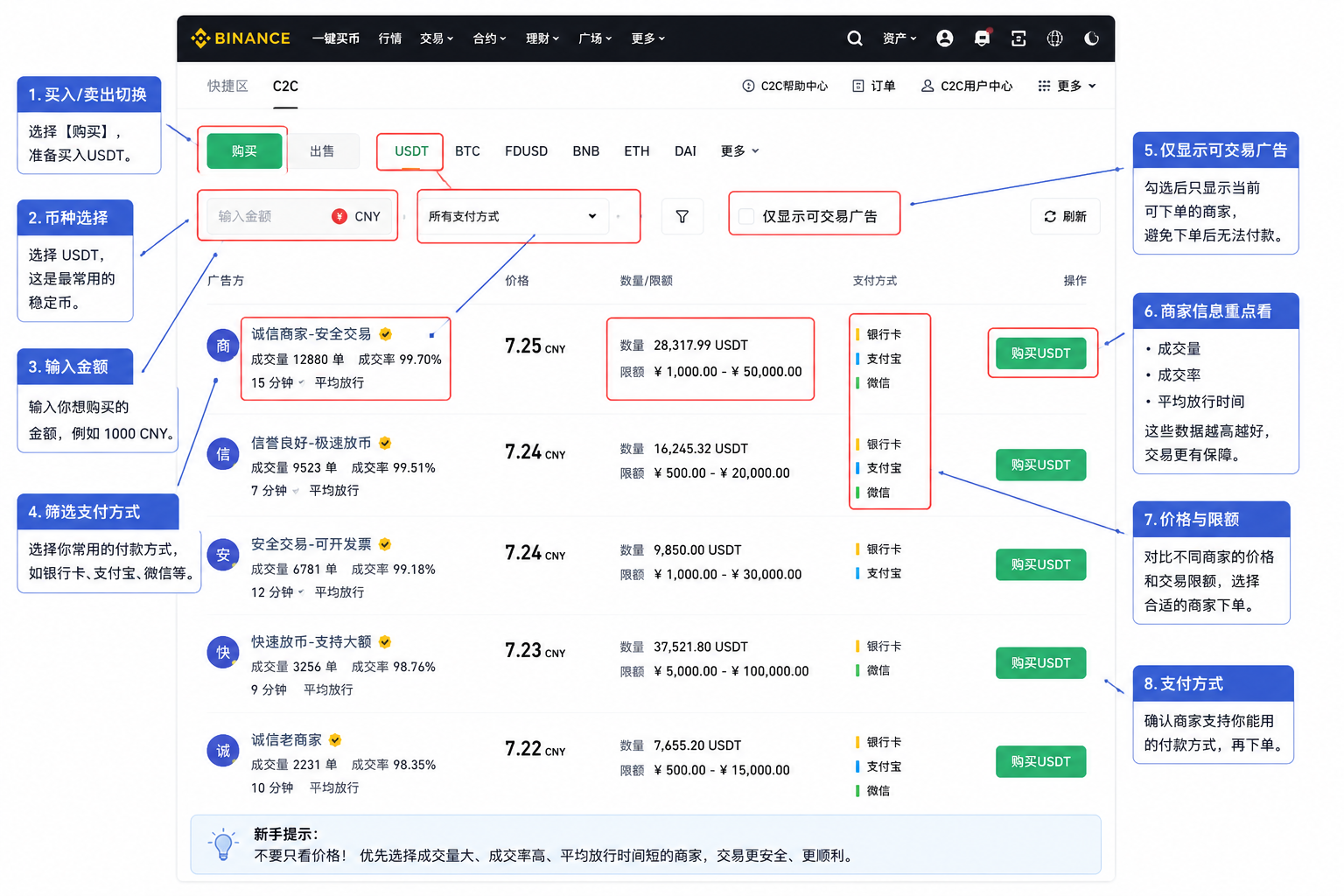Click verified badge beside 安全交易-可开发票
1344x896 pixels.
[x=385, y=544]
